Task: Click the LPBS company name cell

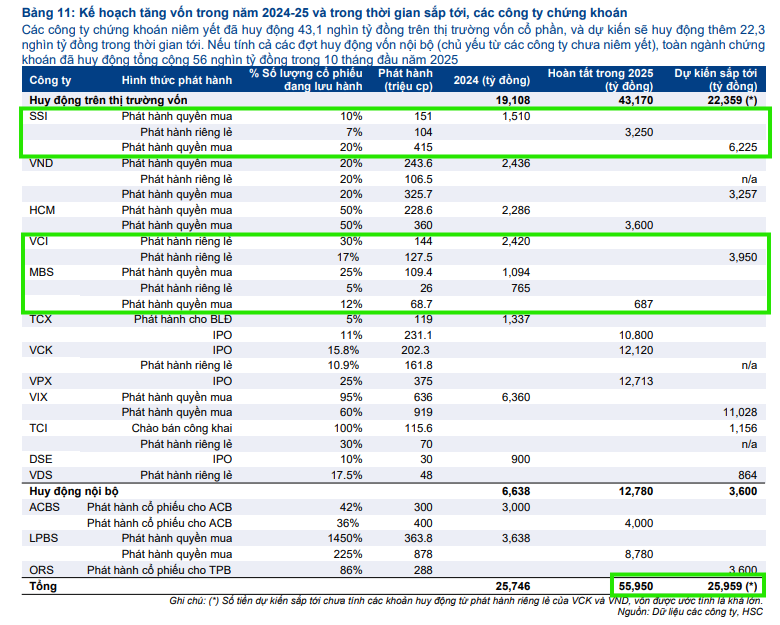Action: pyautogui.click(x=46, y=537)
